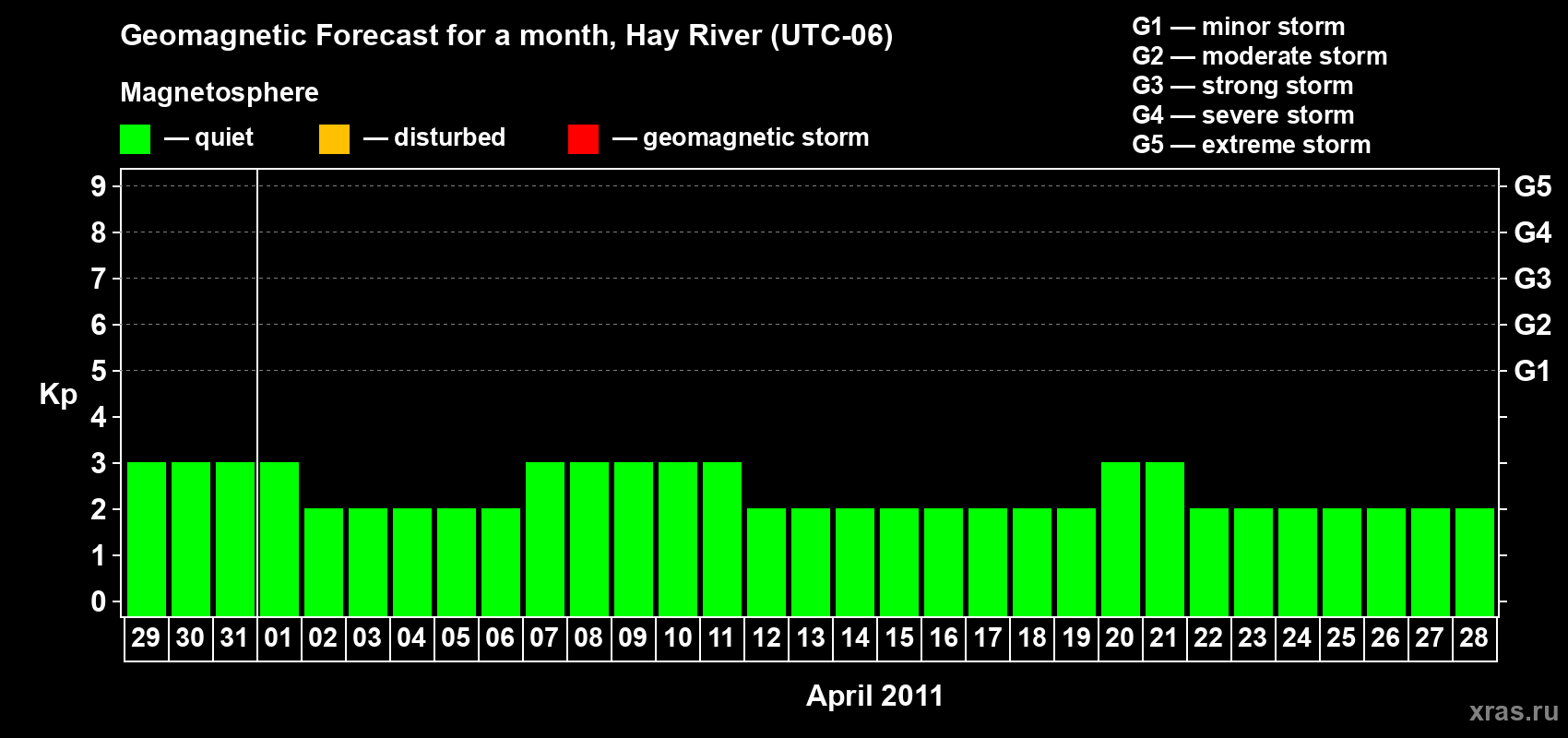This screenshot has width=1568, height=738.
Task: Click the Kp value 5 axis label
Action: (x=99, y=371)
